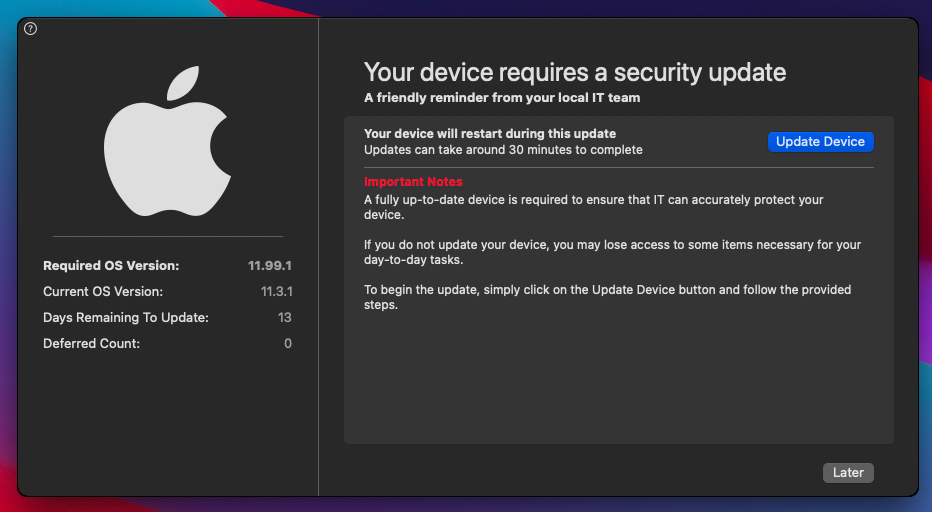Image resolution: width=932 pixels, height=512 pixels.
Task: Click the 11.99.1 required version value
Action: [270, 266]
